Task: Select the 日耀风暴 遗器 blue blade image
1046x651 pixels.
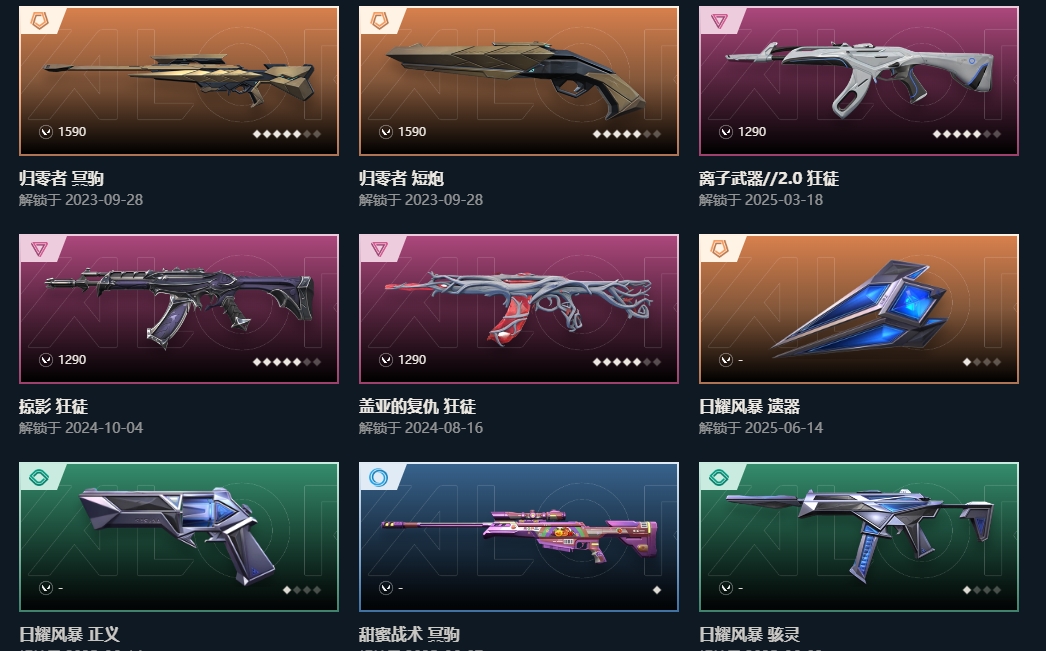Action: tap(859, 308)
